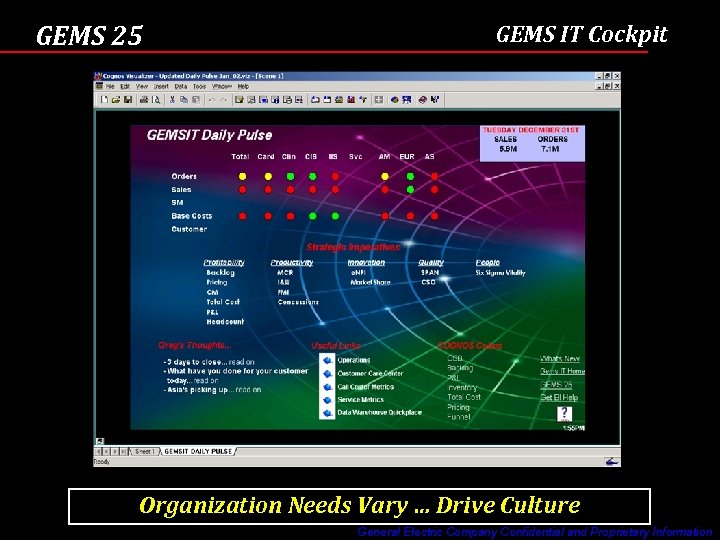This screenshot has height=540, width=720.
Task: Open the What's New link
Action: click(560, 359)
